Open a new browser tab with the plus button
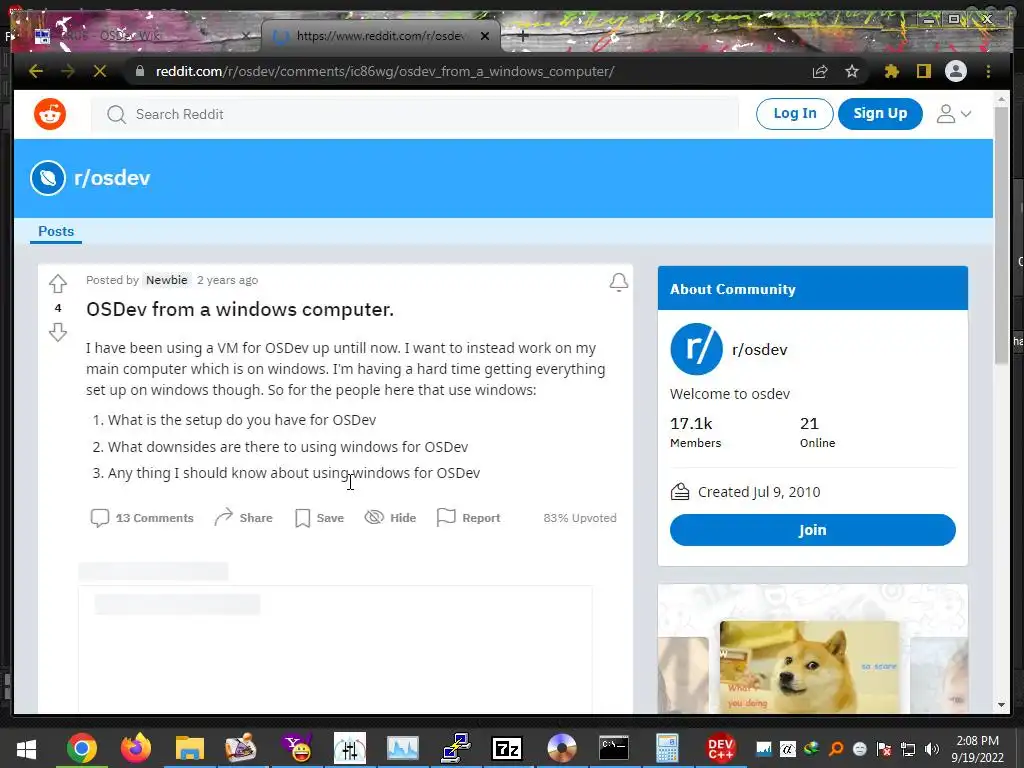 pyautogui.click(x=522, y=36)
